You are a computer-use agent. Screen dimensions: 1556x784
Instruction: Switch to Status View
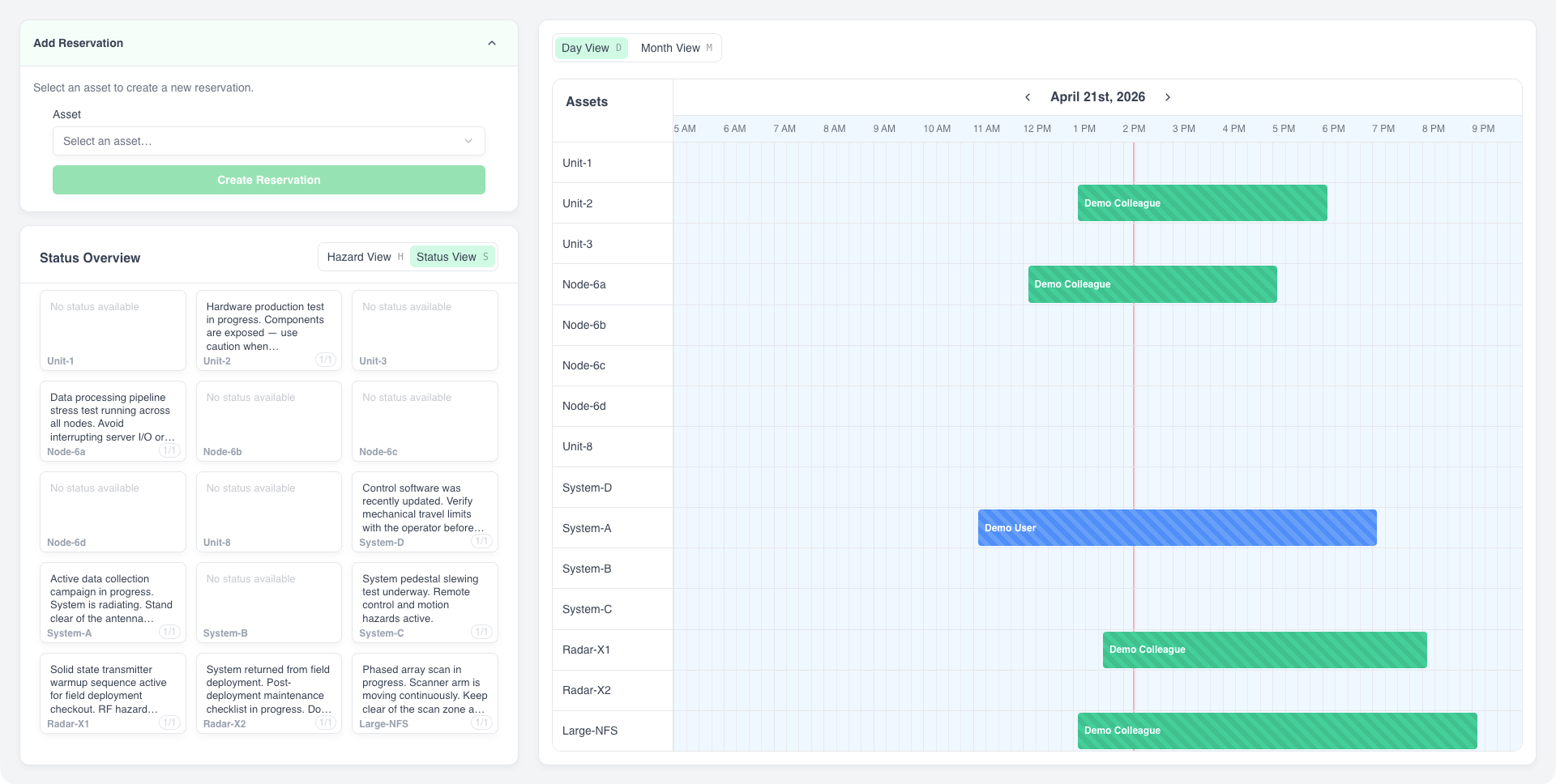click(452, 257)
